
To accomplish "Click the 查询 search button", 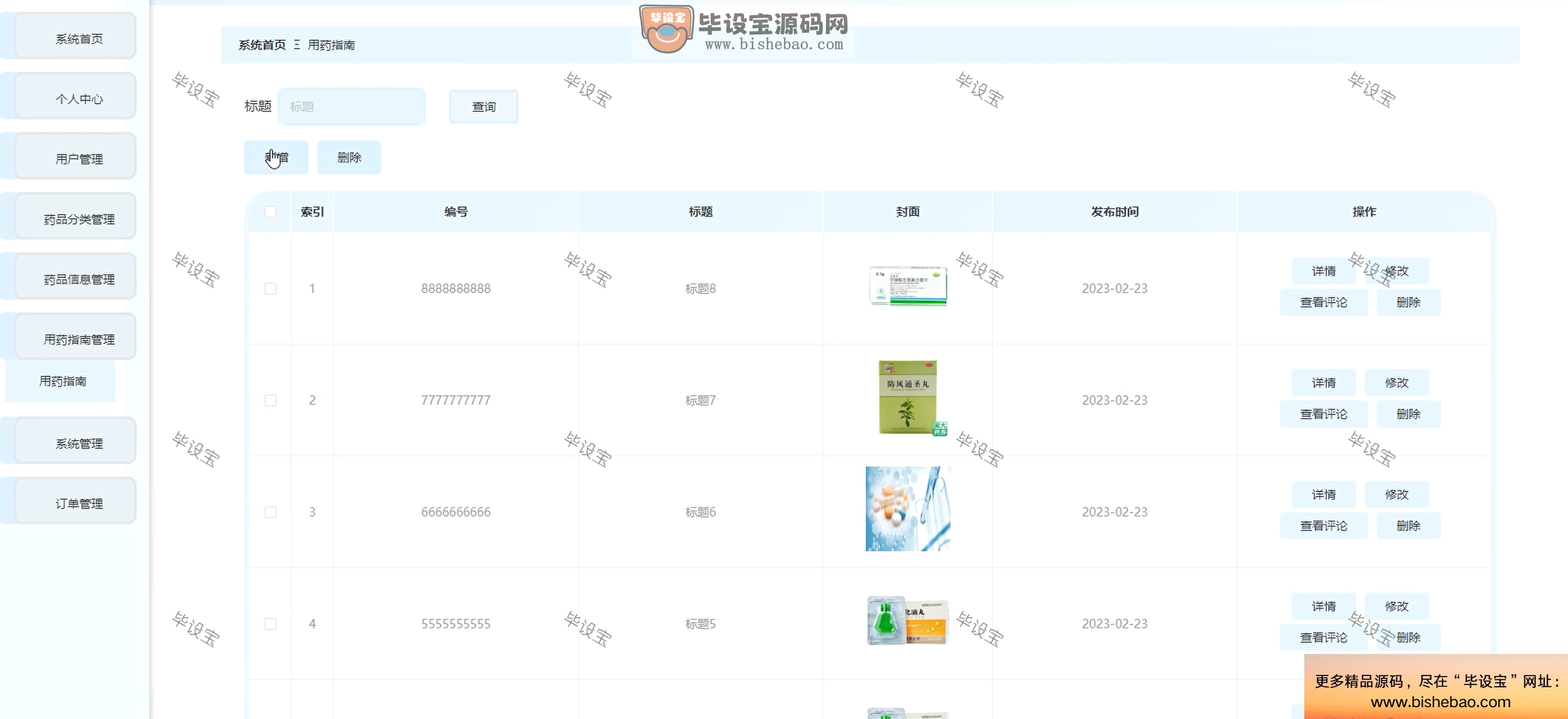I will point(484,106).
